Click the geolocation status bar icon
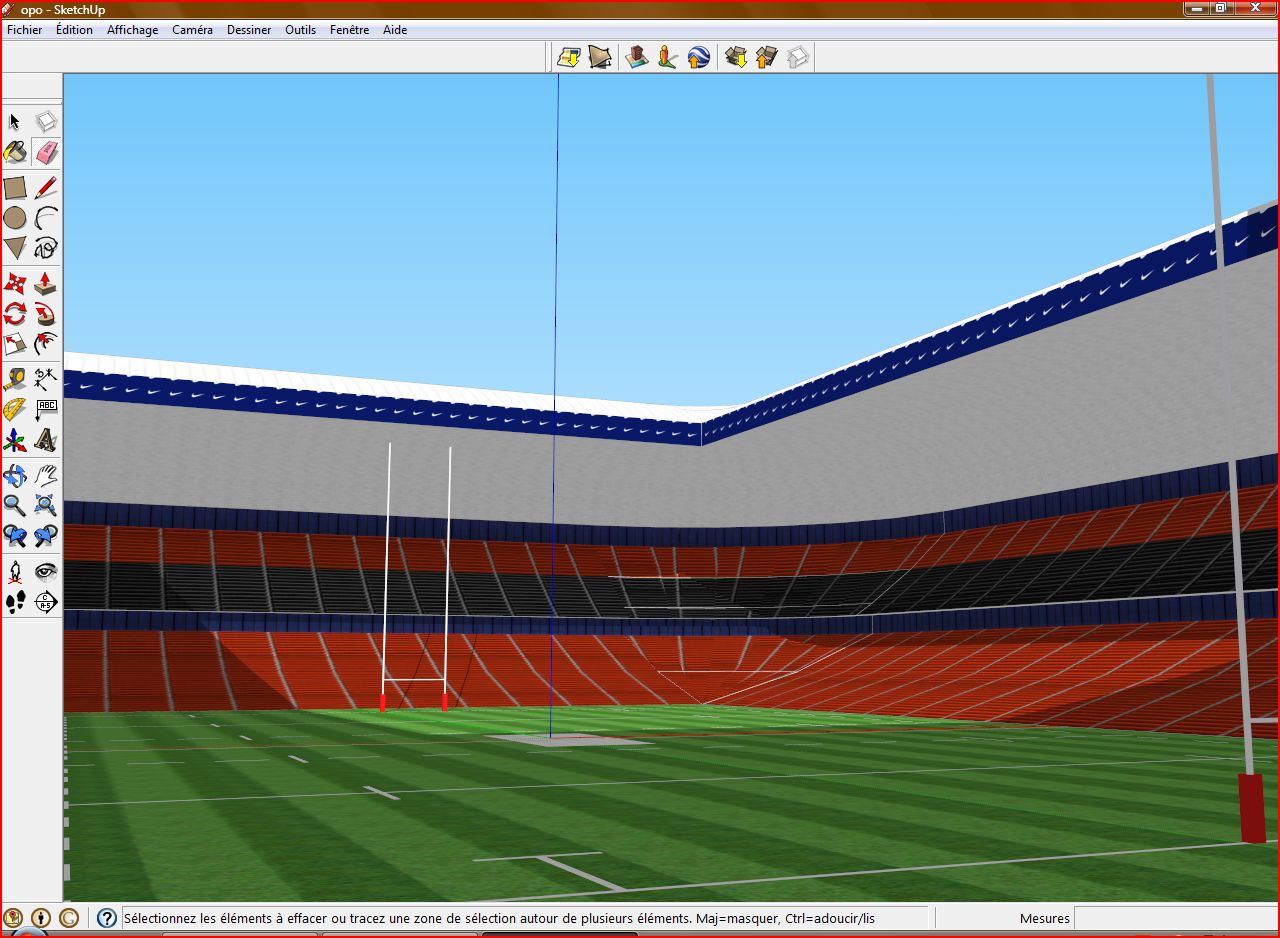 coord(14,918)
